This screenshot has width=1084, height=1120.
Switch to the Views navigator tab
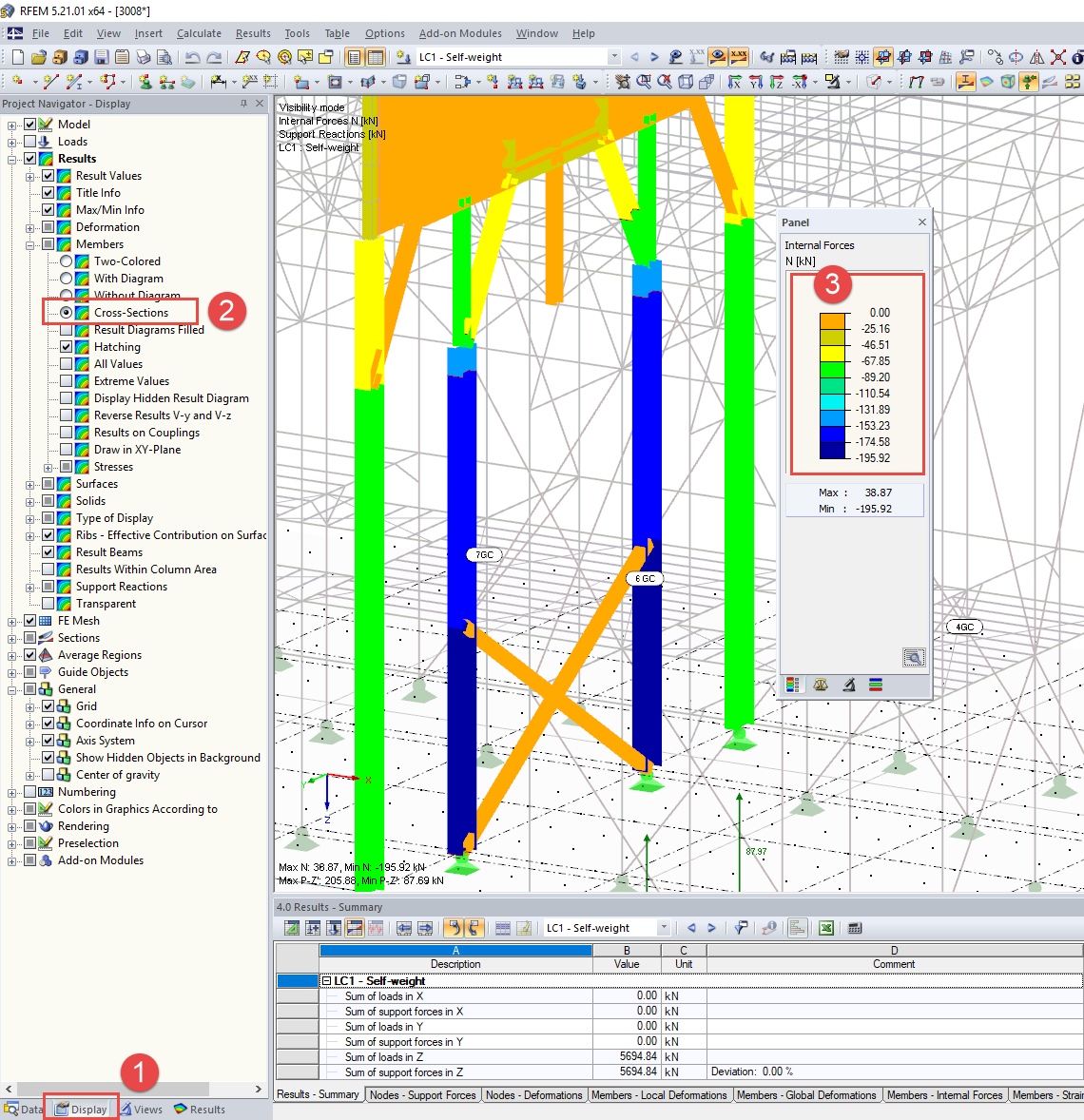[141, 1110]
